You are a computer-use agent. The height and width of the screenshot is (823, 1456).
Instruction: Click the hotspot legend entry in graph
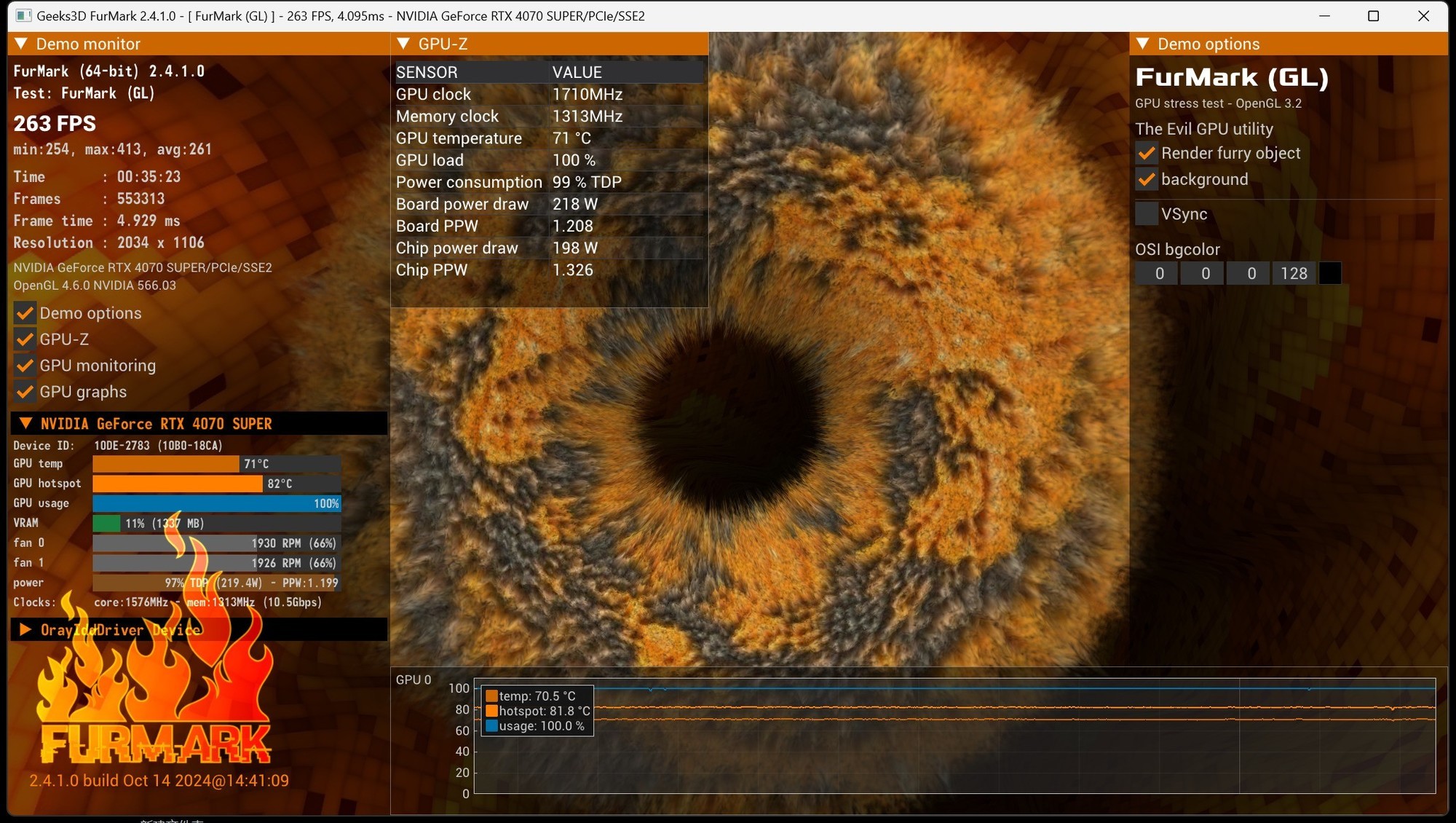coord(538,711)
